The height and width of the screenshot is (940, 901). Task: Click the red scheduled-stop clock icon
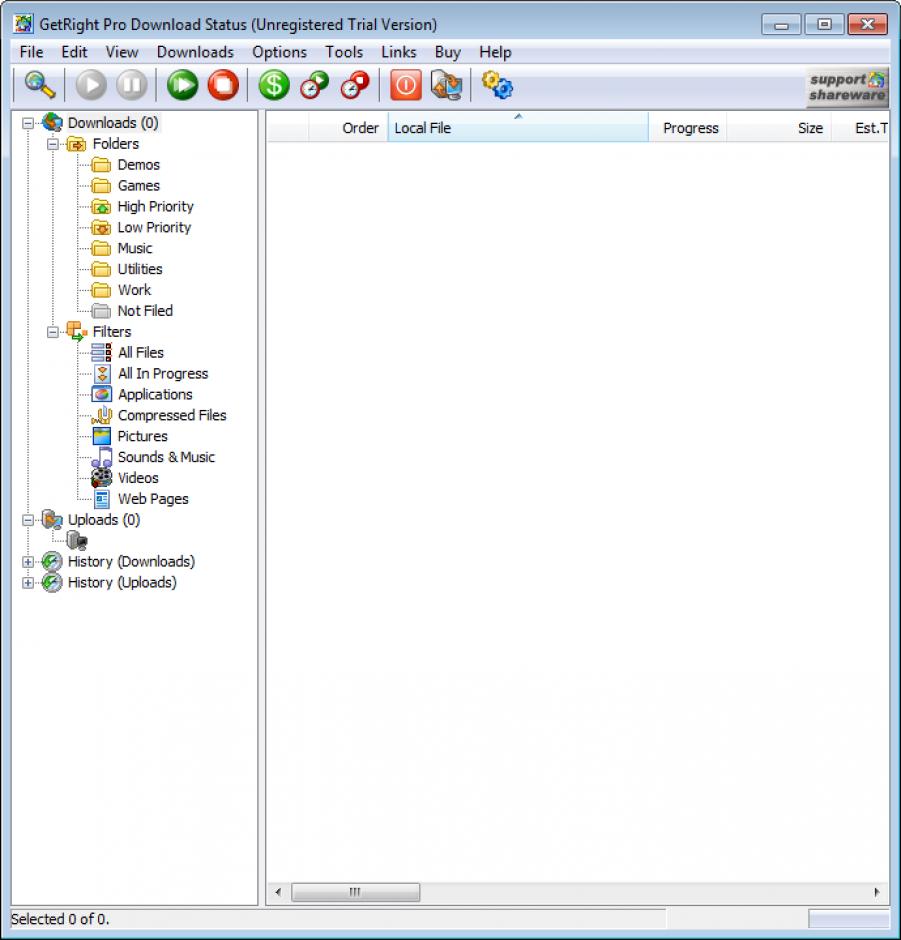[x=354, y=86]
